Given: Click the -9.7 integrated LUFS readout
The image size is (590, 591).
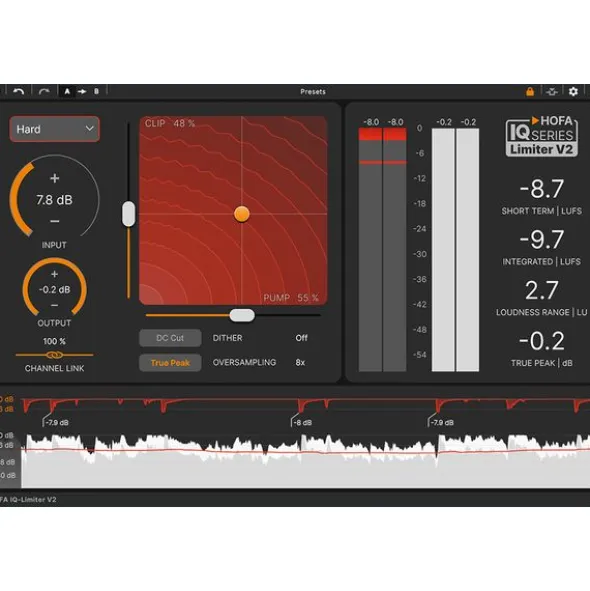Looking at the screenshot, I should [x=542, y=239].
